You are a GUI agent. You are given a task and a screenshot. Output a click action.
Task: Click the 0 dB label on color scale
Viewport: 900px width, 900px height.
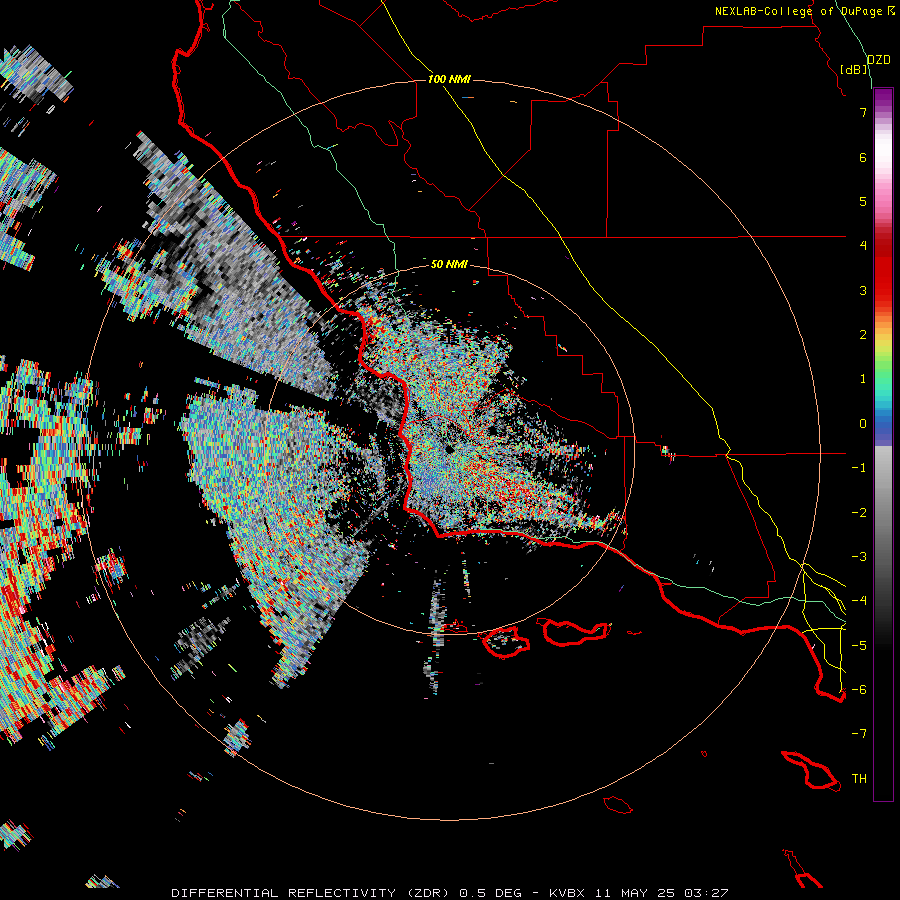point(863,424)
